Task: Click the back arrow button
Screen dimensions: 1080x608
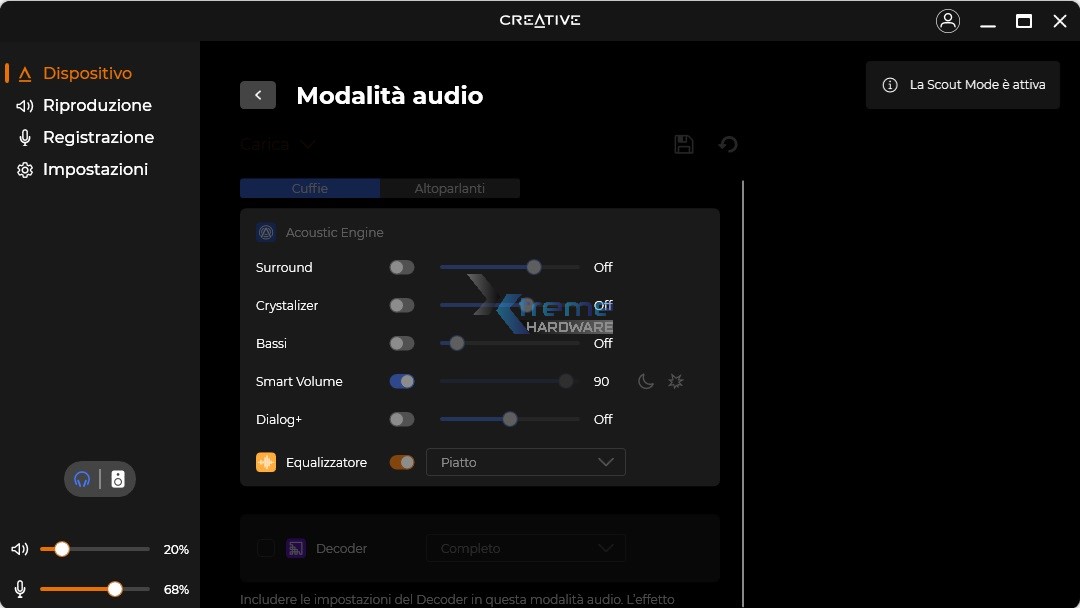Action: pyautogui.click(x=258, y=95)
